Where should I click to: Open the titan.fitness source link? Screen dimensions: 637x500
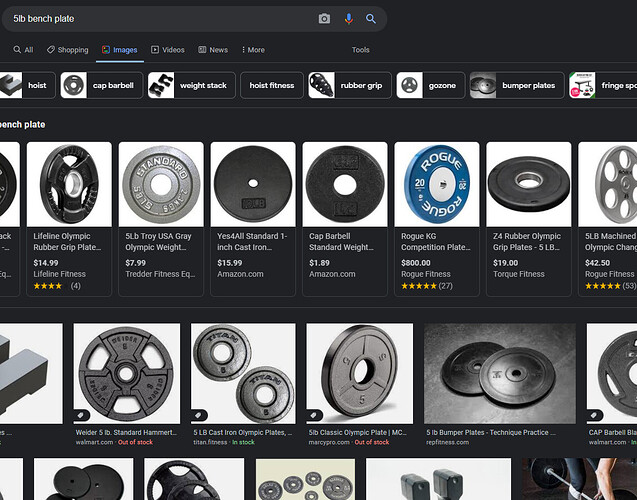tap(210, 442)
